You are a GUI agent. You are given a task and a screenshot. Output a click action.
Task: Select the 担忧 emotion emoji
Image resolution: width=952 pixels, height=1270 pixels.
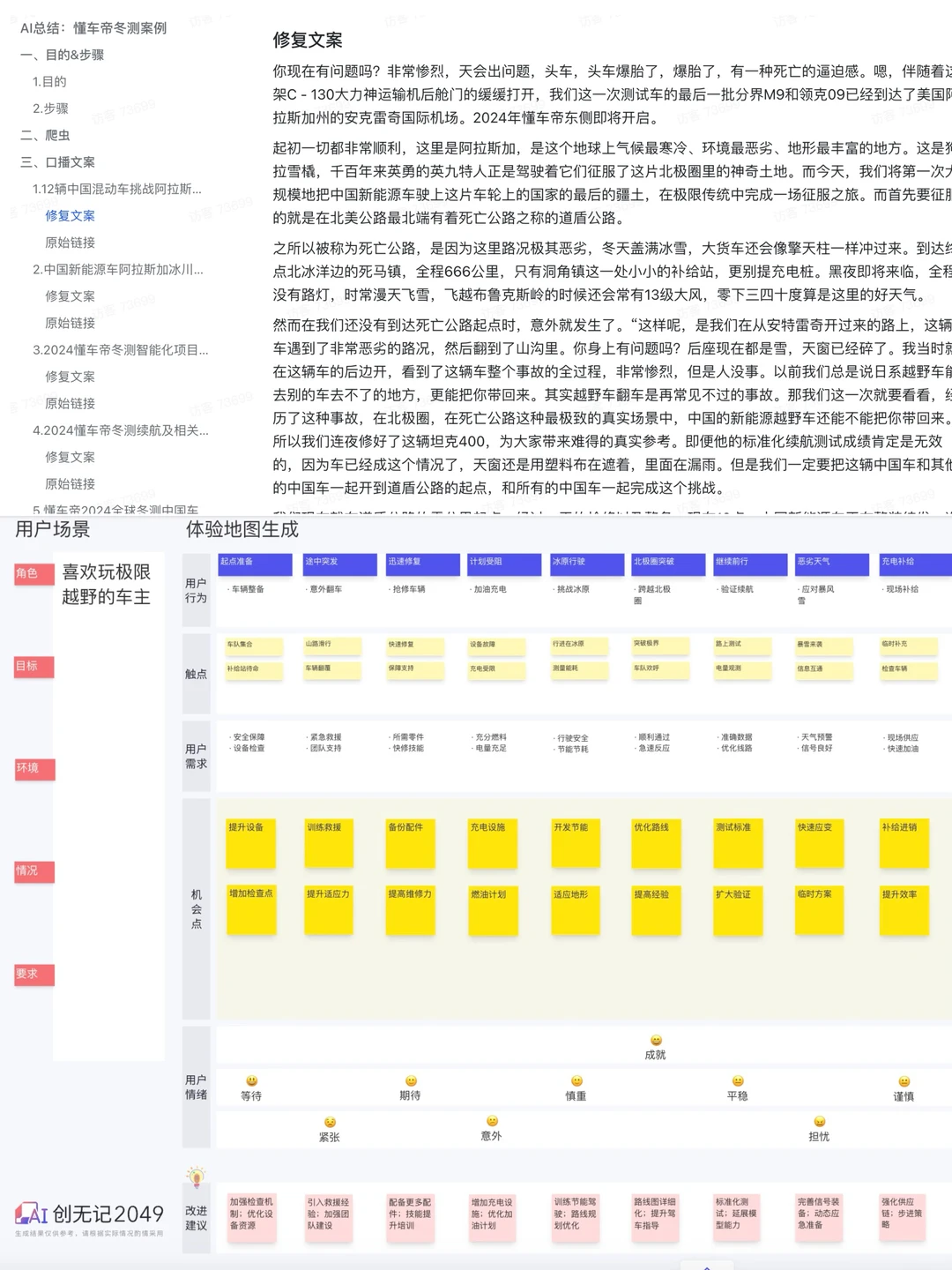[819, 1122]
